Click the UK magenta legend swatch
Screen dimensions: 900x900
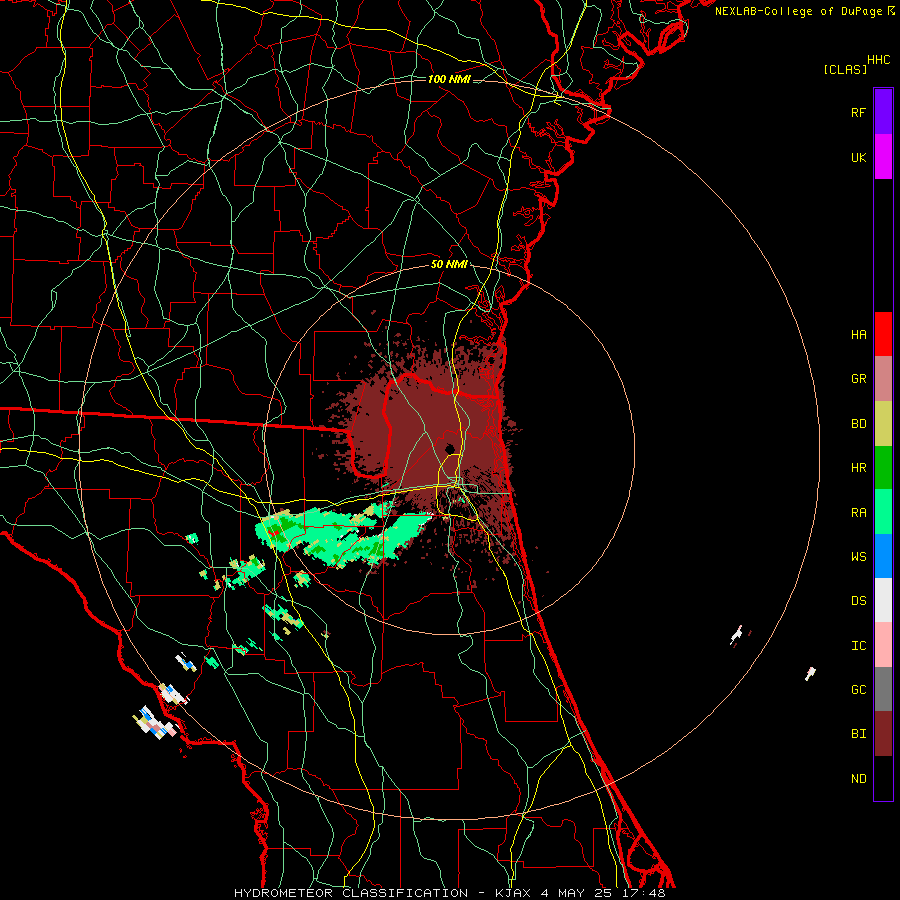[x=883, y=157]
